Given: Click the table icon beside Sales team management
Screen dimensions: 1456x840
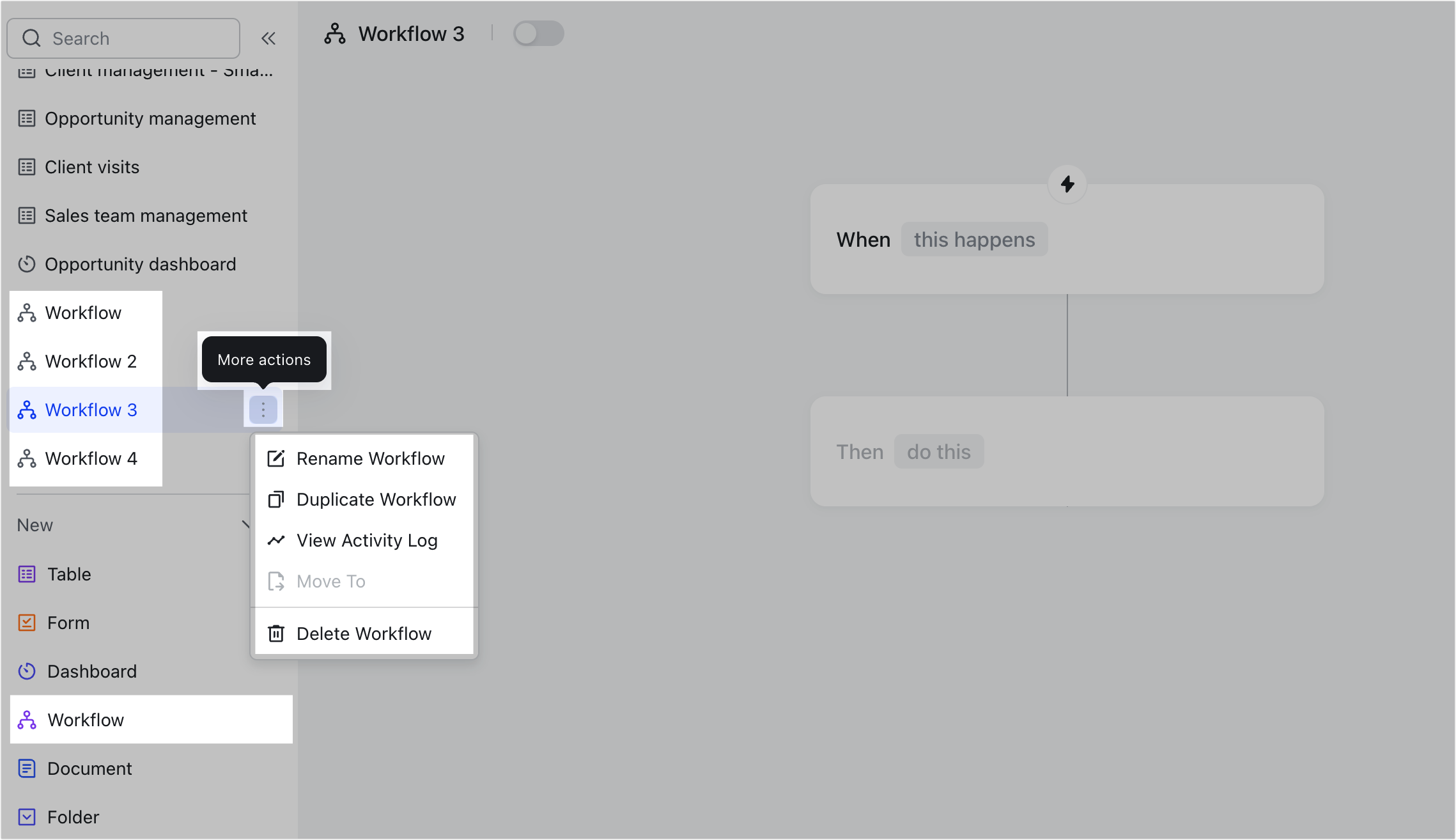Looking at the screenshot, I should click(26, 215).
